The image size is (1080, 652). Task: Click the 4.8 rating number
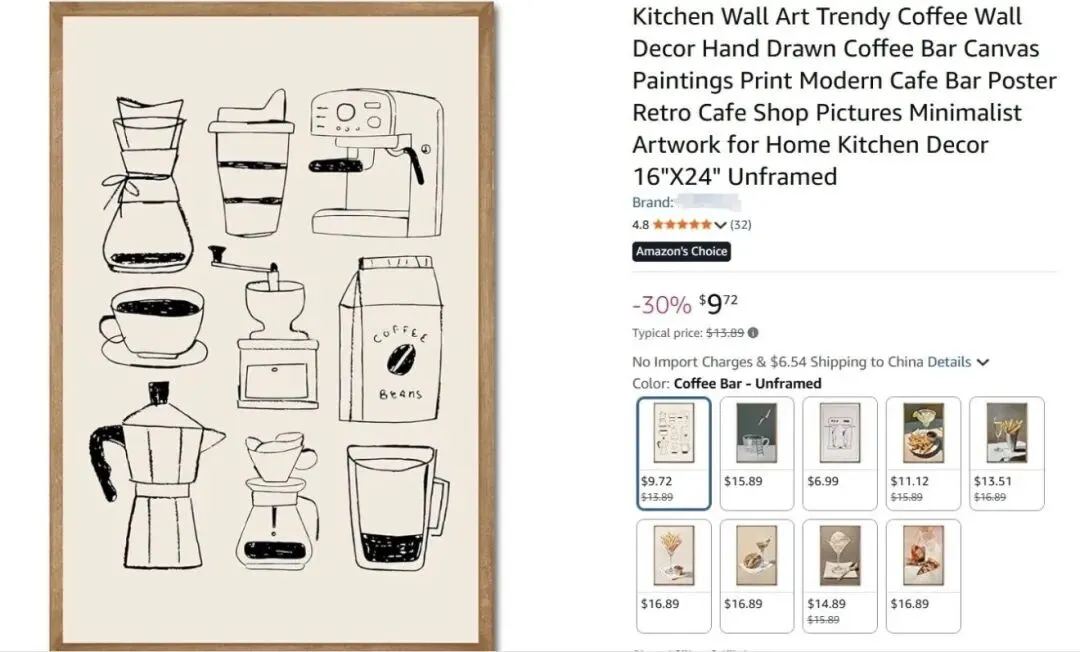pyautogui.click(x=640, y=225)
